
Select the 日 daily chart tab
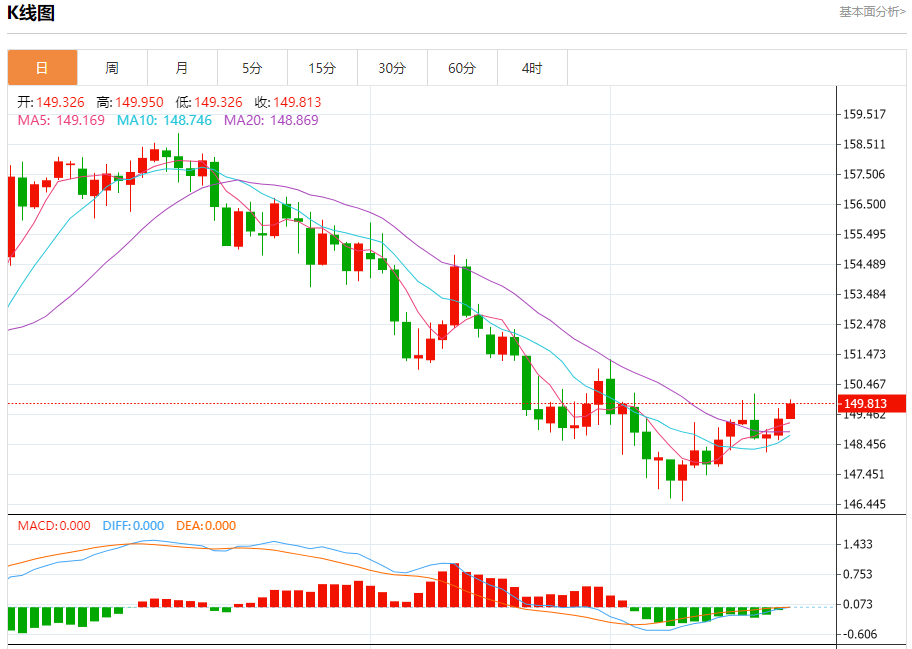coord(42,68)
